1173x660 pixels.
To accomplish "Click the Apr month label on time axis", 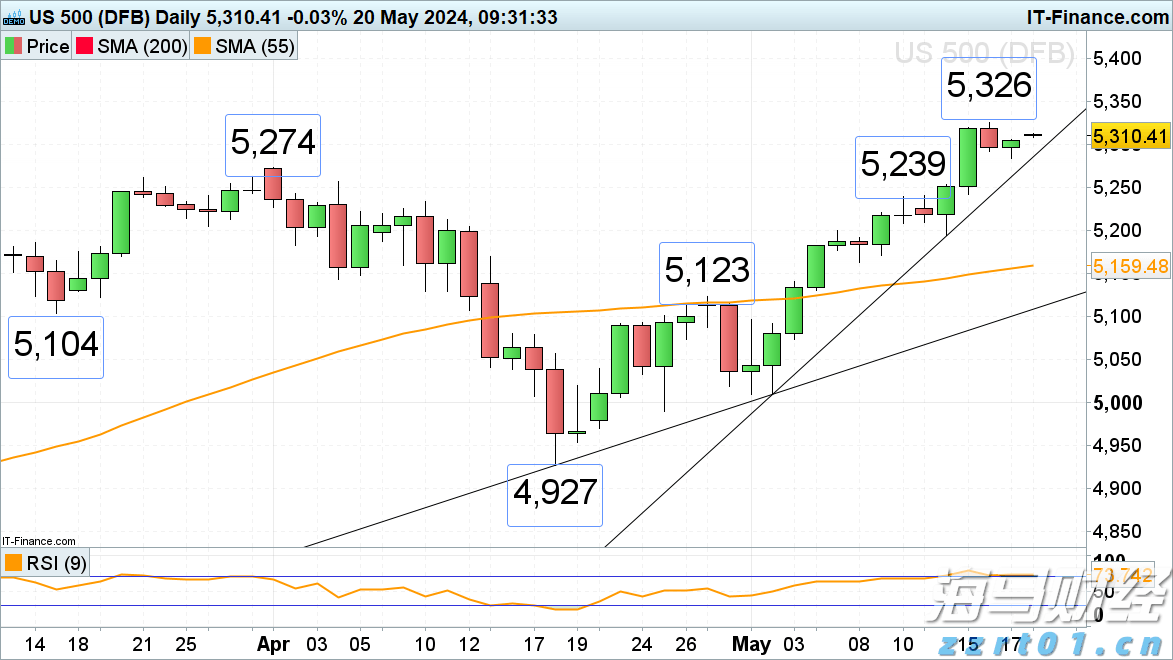I will pyautogui.click(x=273, y=643).
